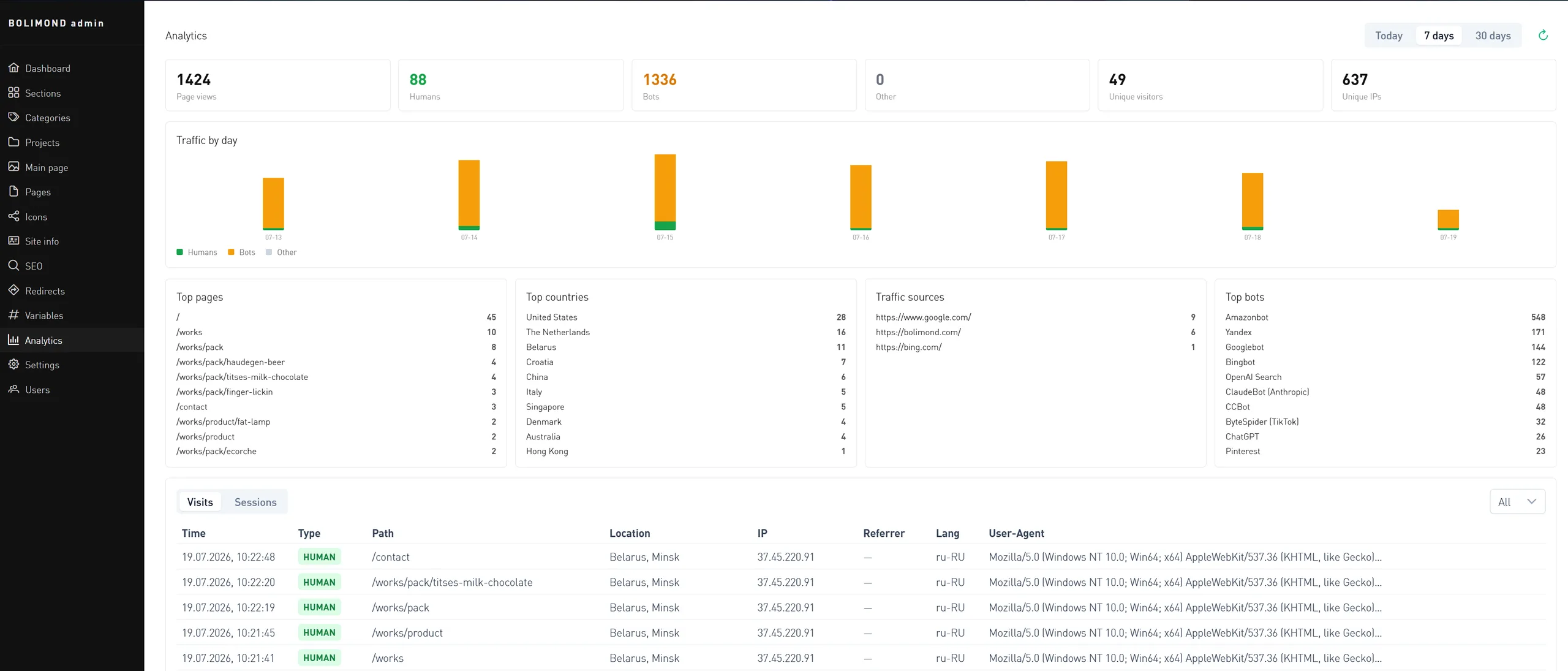Click the SEO magnifier icon
Screen dimensions: 1568x671
pos(13,265)
